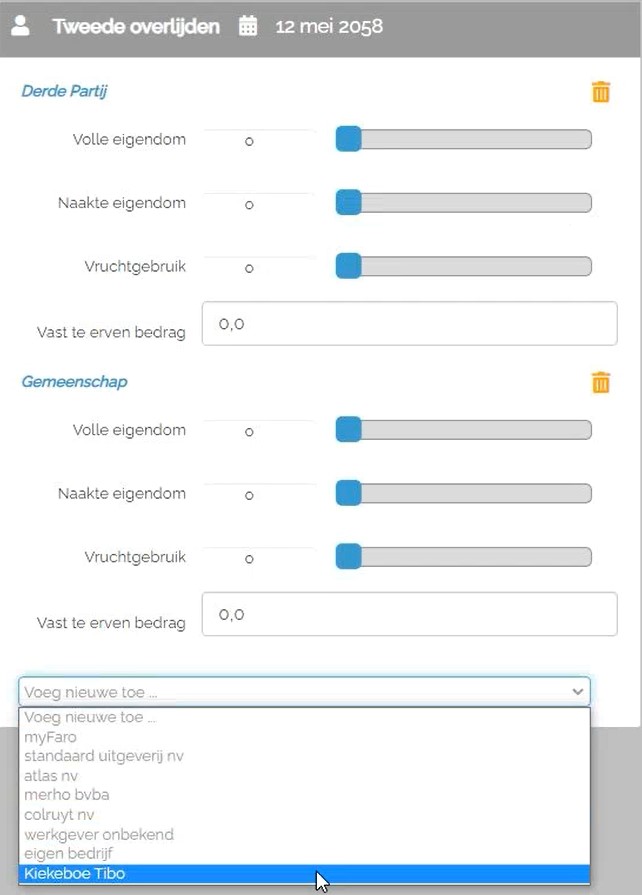This screenshot has height=895, width=642.
Task: Pick atlas nv in the list
Action: coord(51,775)
